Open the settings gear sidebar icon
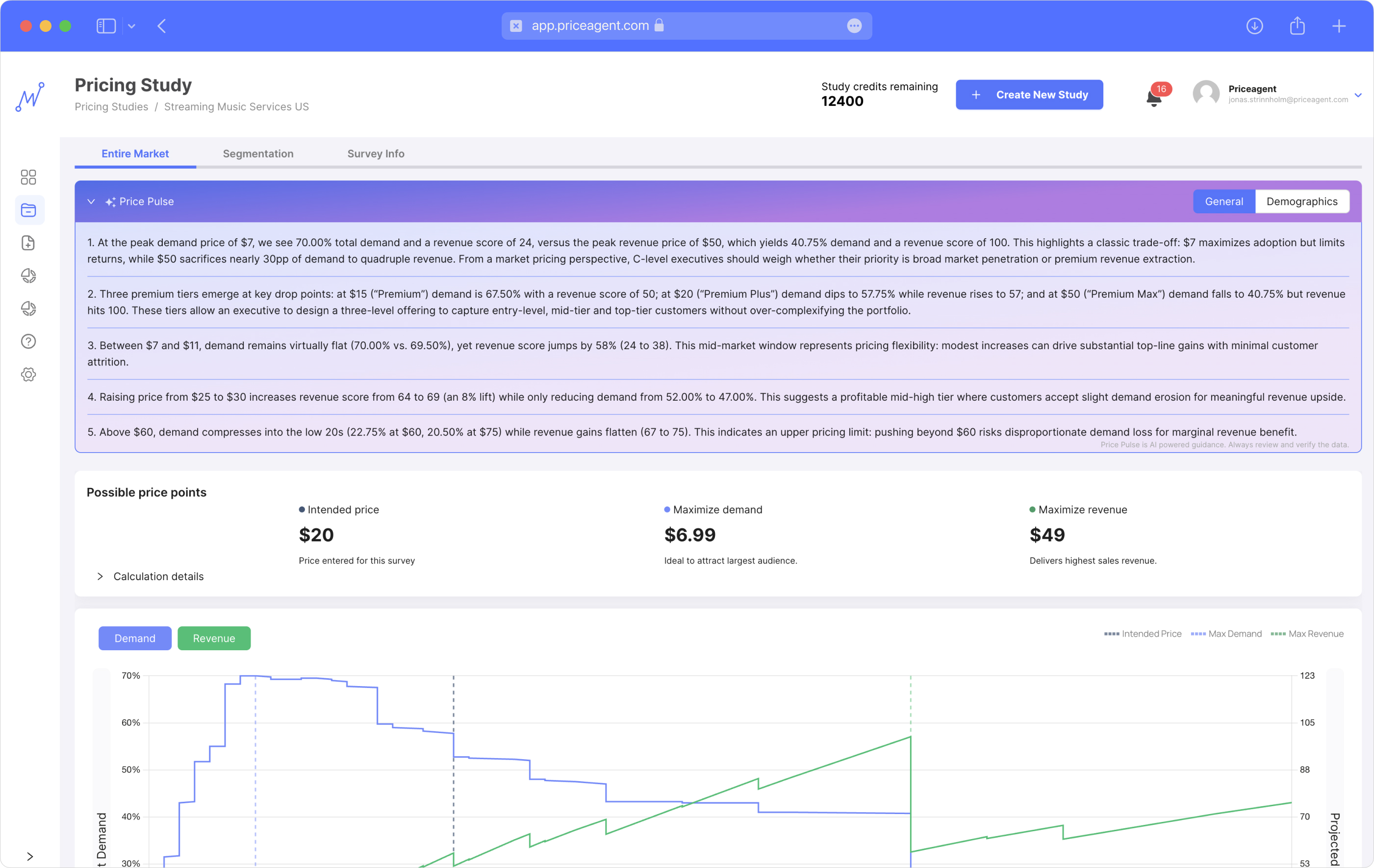 28,374
